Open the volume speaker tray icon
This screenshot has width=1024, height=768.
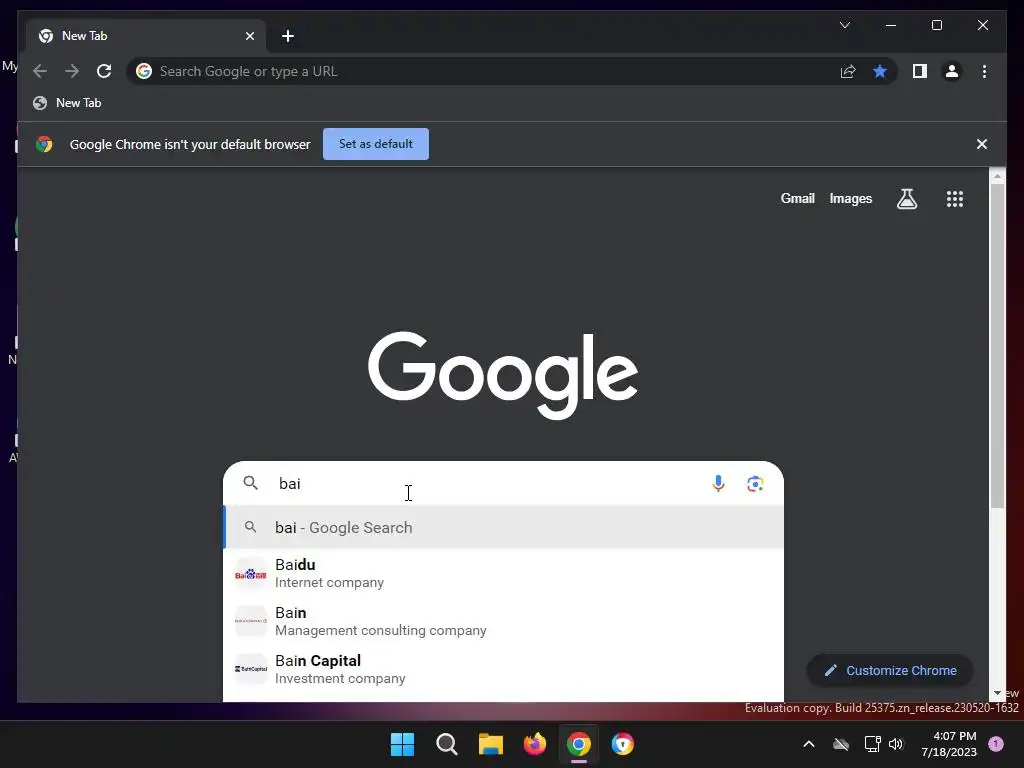point(896,744)
